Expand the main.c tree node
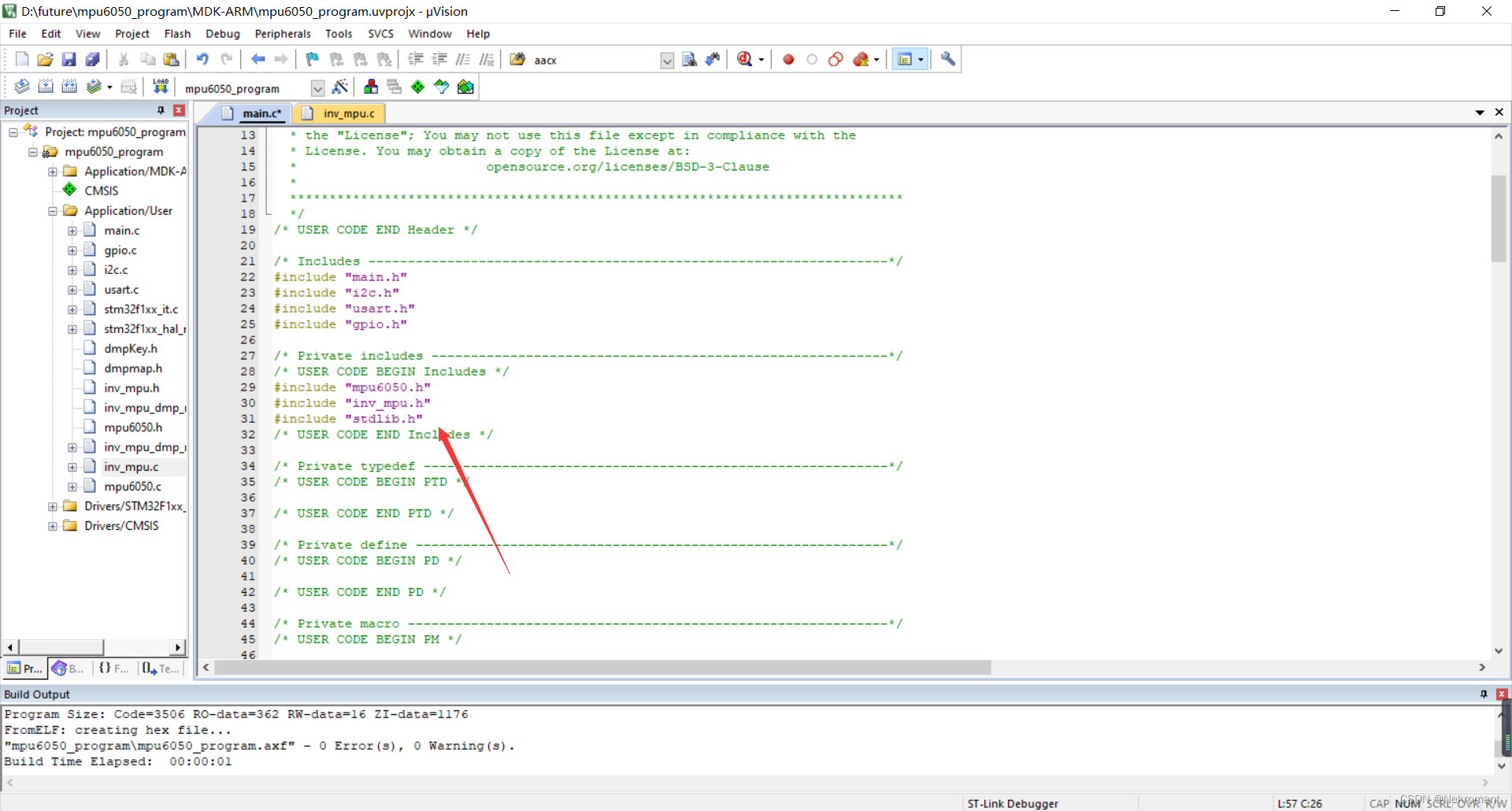This screenshot has width=1512, height=811. click(72, 231)
